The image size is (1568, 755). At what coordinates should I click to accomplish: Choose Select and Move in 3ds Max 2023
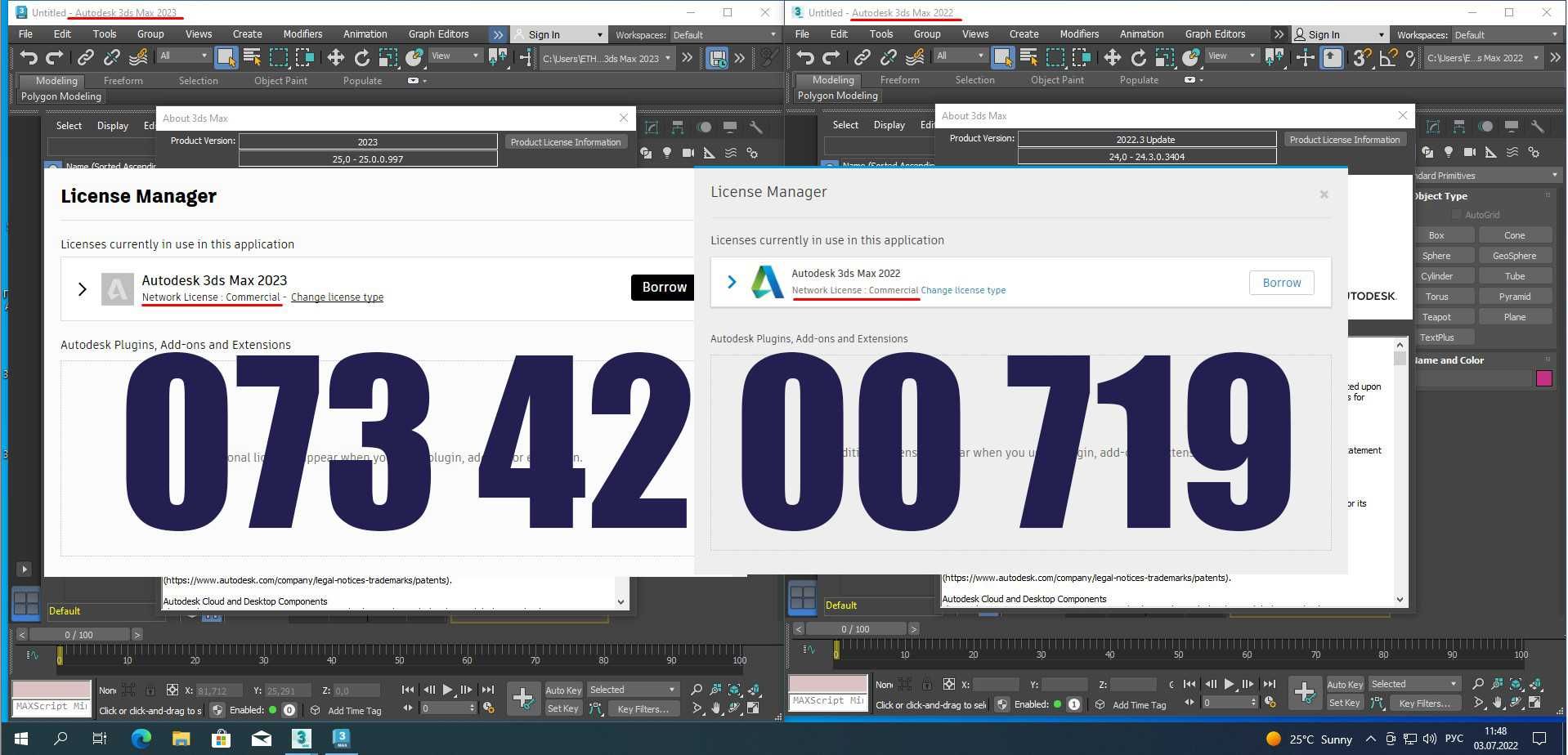click(335, 57)
